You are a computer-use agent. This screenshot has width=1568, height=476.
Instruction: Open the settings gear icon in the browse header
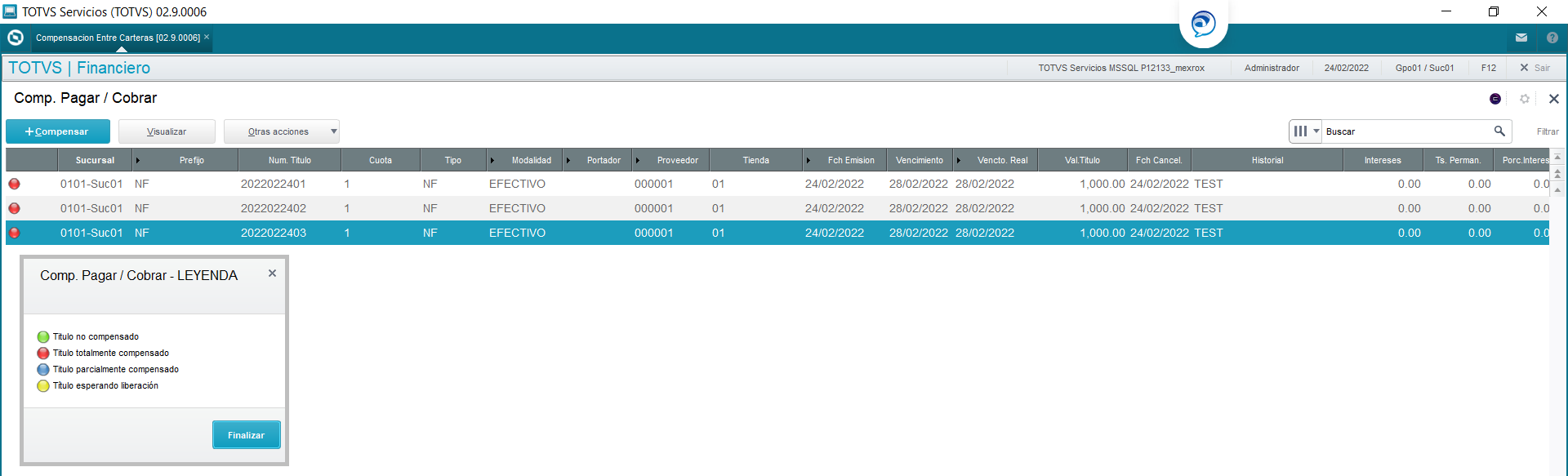pos(1525,99)
